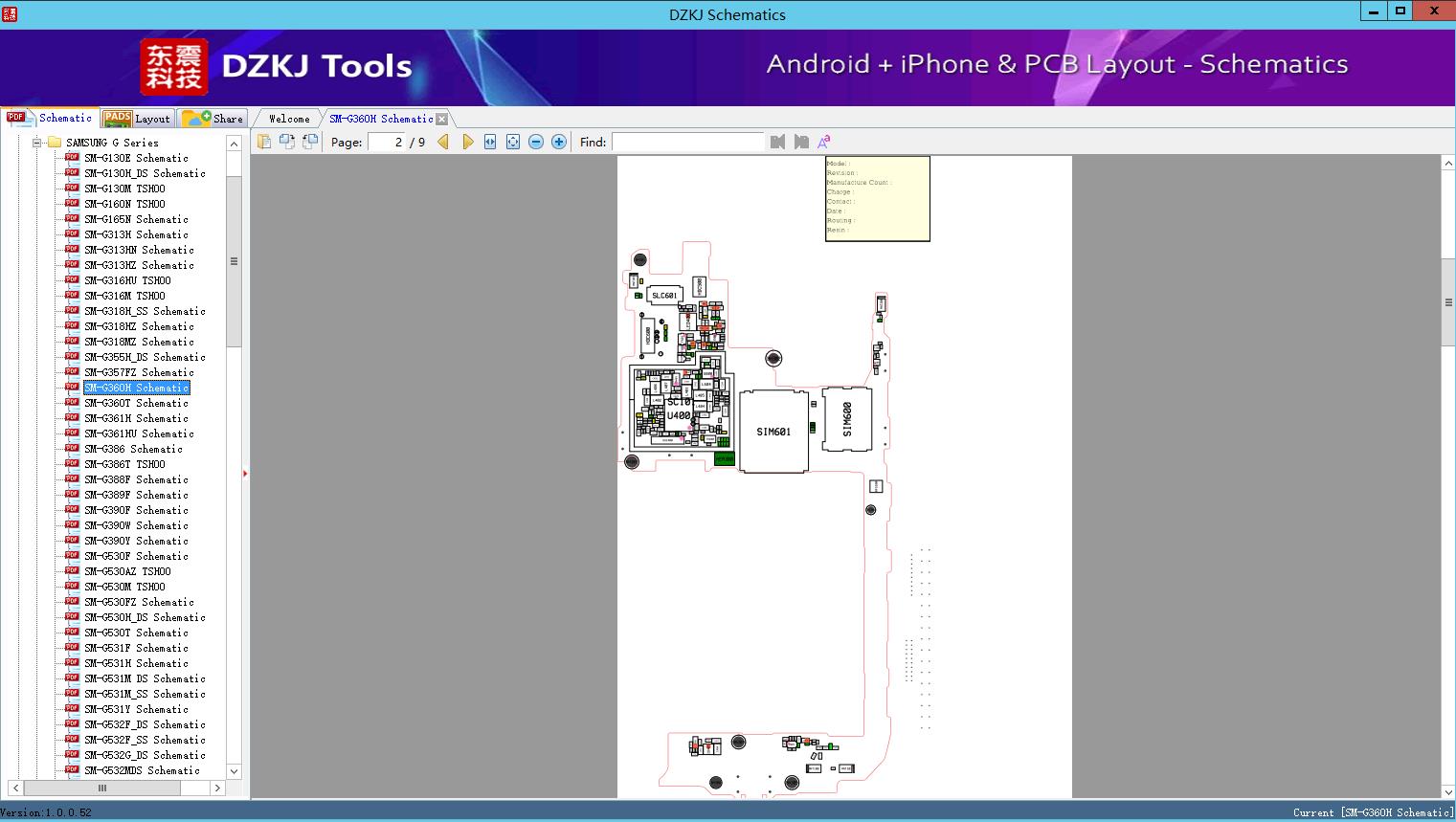Select SM-G316M TSHOO tree item

pyautogui.click(x=124, y=296)
